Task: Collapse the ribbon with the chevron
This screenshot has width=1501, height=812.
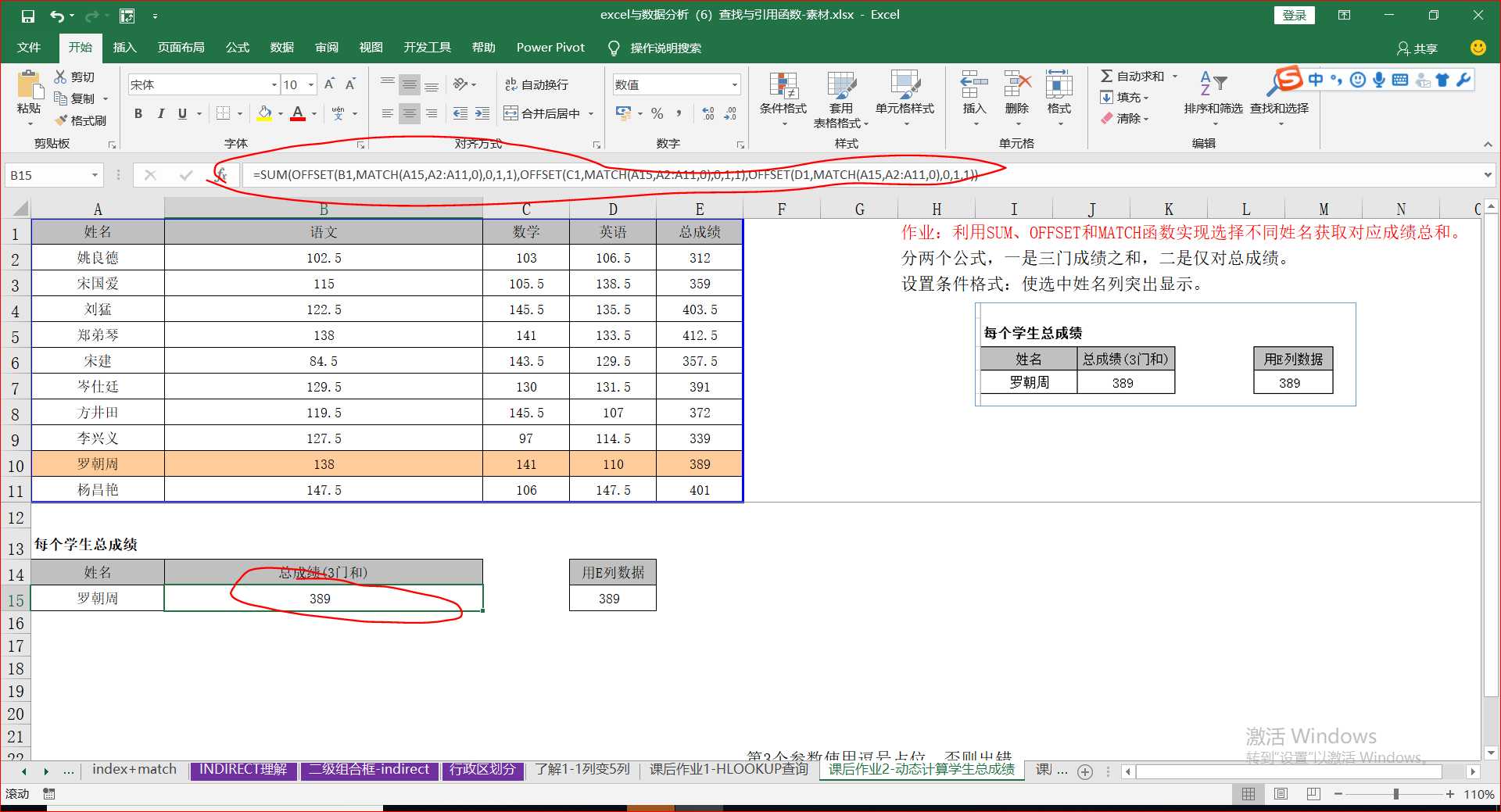Action: (1488, 145)
